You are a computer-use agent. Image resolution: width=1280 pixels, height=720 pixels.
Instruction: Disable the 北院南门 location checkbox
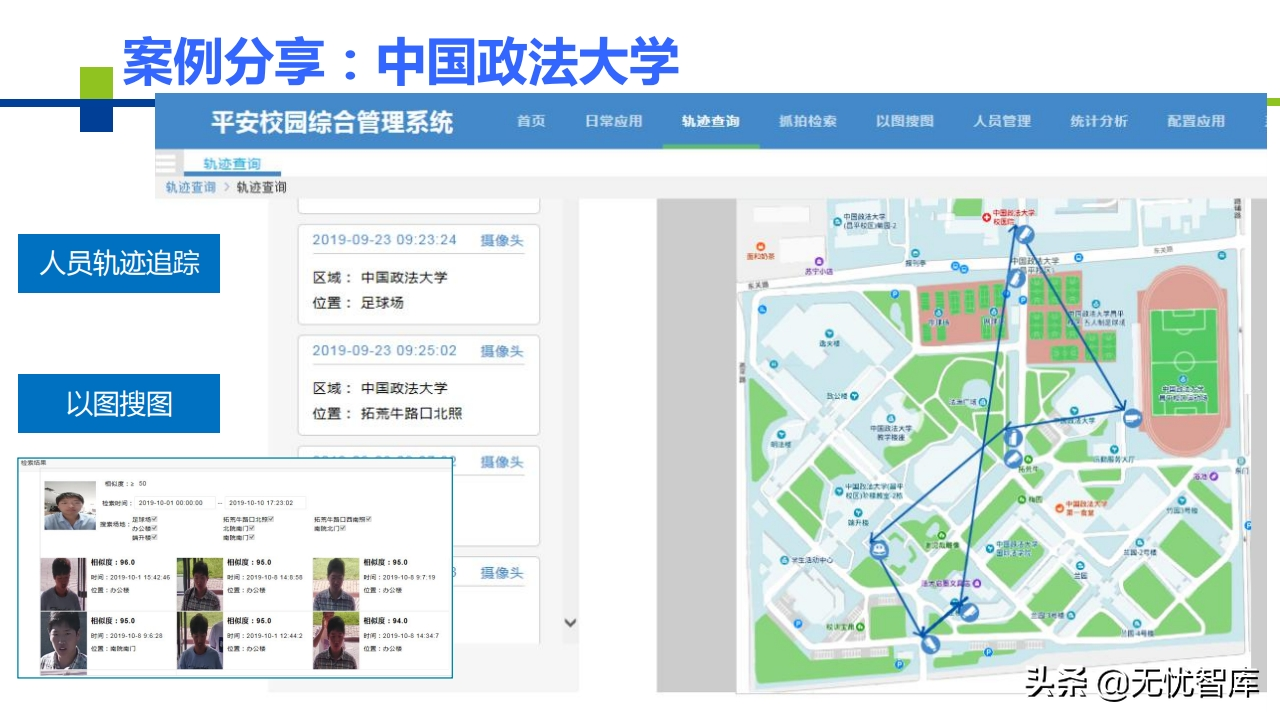click(x=251, y=529)
